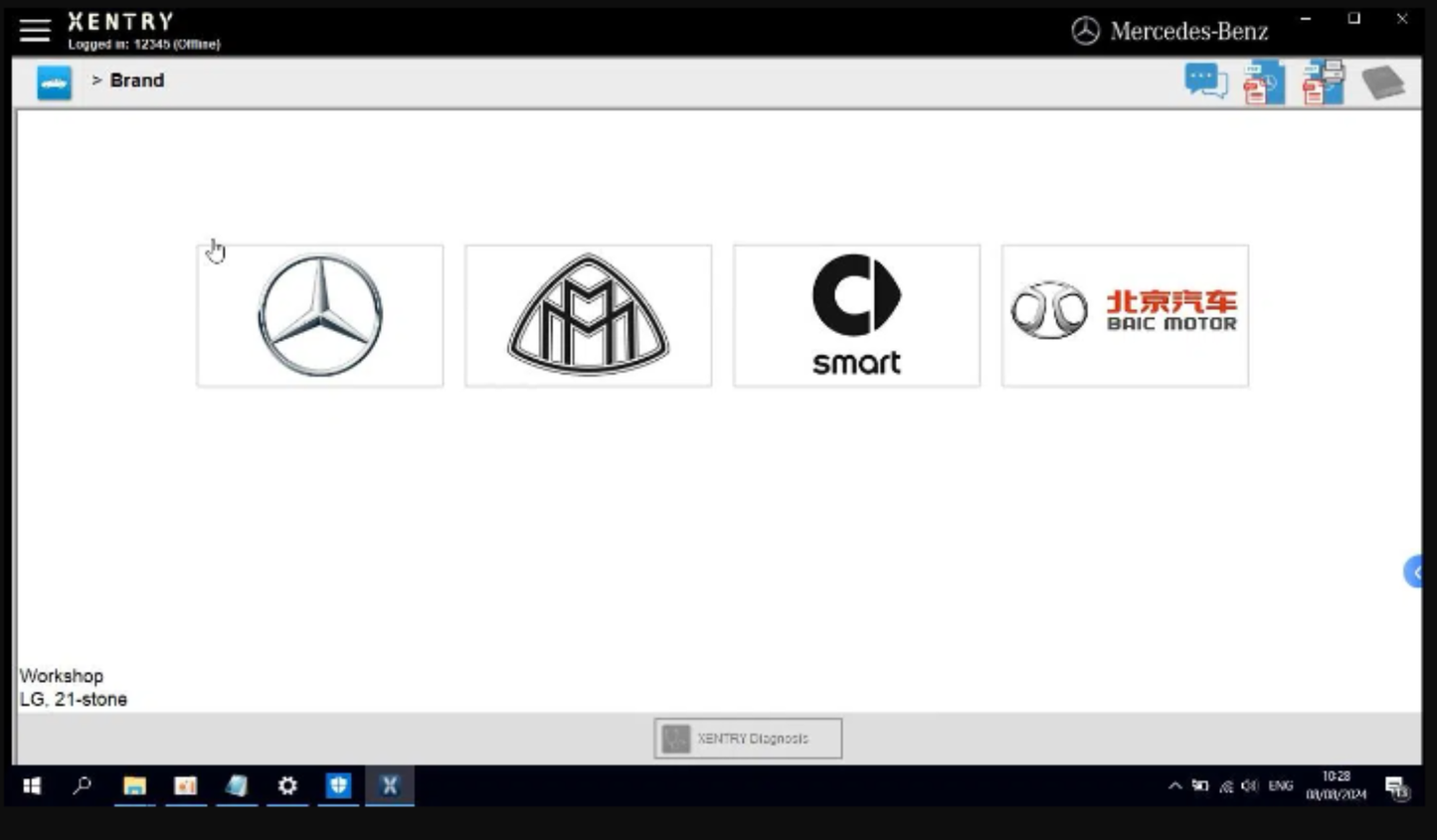Viewport: 1437px width, 840px height.
Task: Open Windows Security shield in taskbar
Action: click(339, 786)
